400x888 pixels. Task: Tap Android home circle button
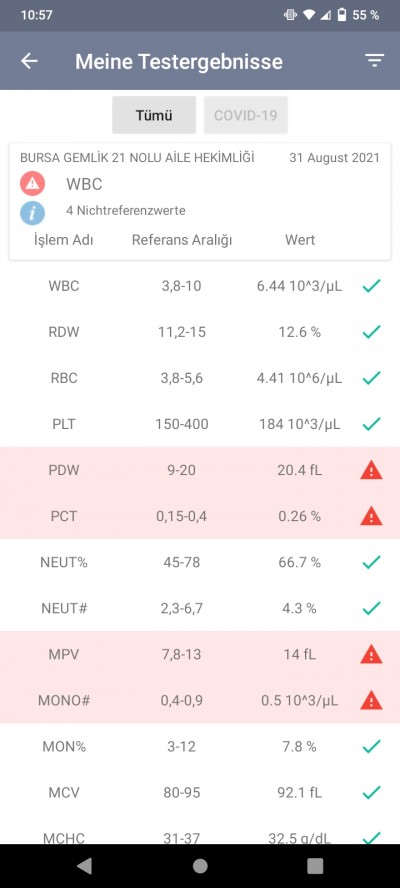point(200,865)
